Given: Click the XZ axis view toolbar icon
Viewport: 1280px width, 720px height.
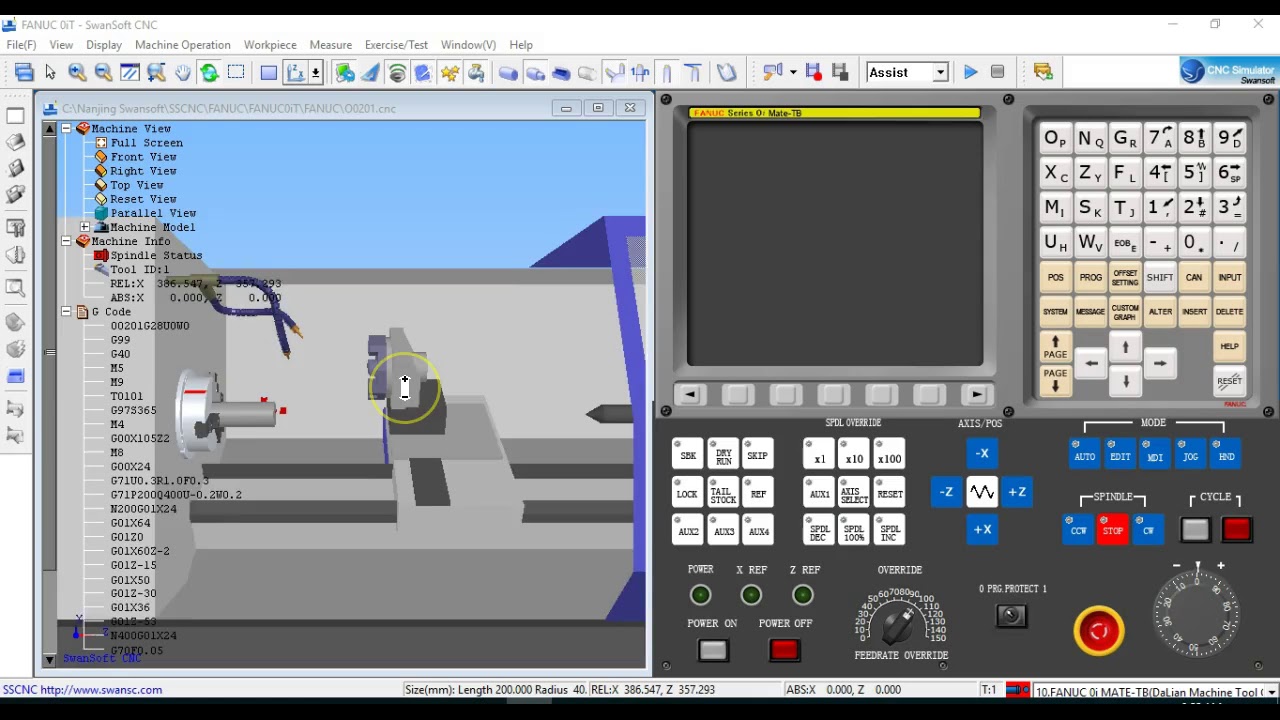Looking at the screenshot, I should (295, 72).
